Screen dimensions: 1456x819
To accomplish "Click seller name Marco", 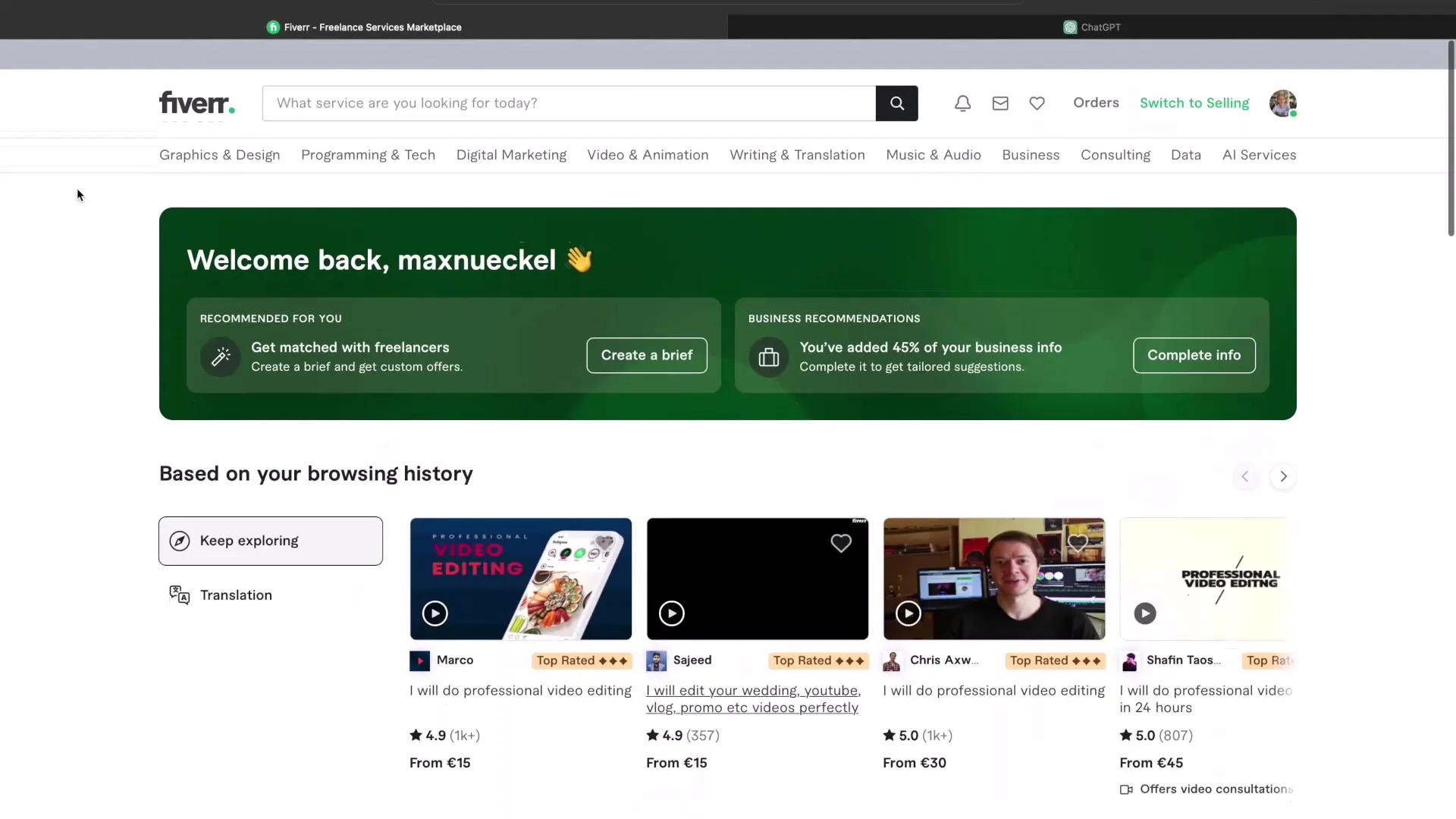I will tap(455, 661).
